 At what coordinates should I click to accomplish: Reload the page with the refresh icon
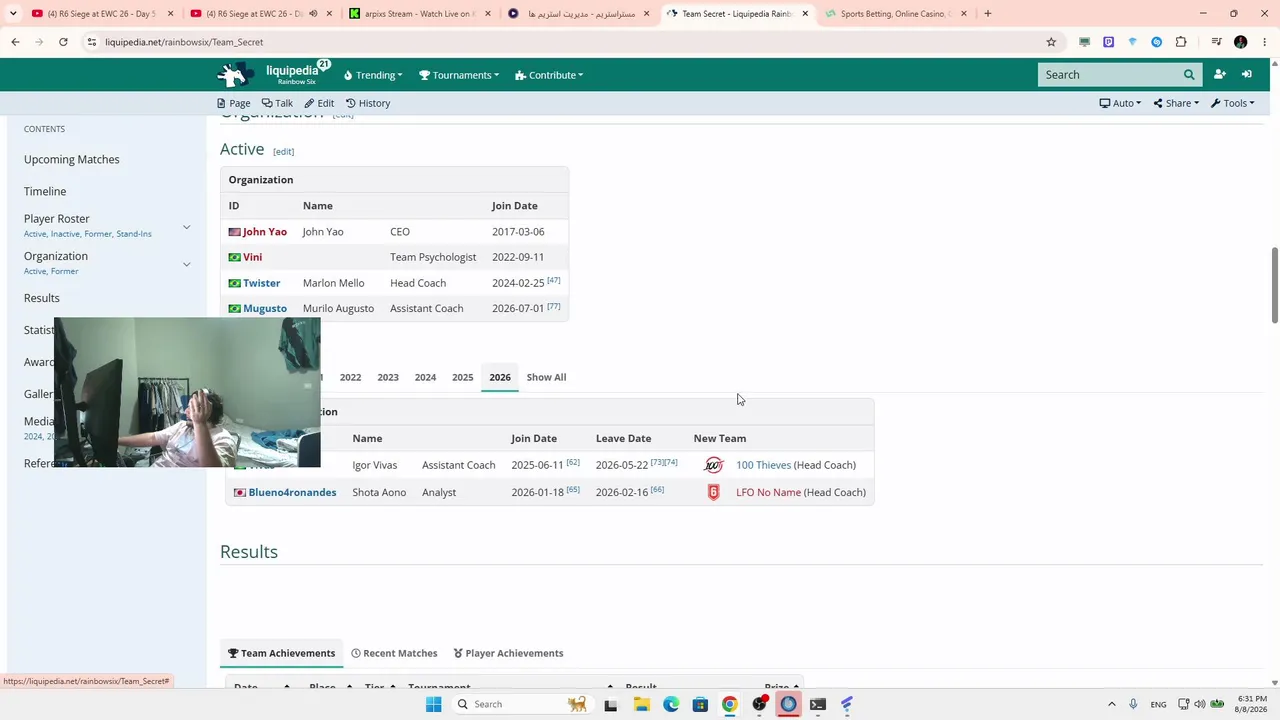click(63, 42)
